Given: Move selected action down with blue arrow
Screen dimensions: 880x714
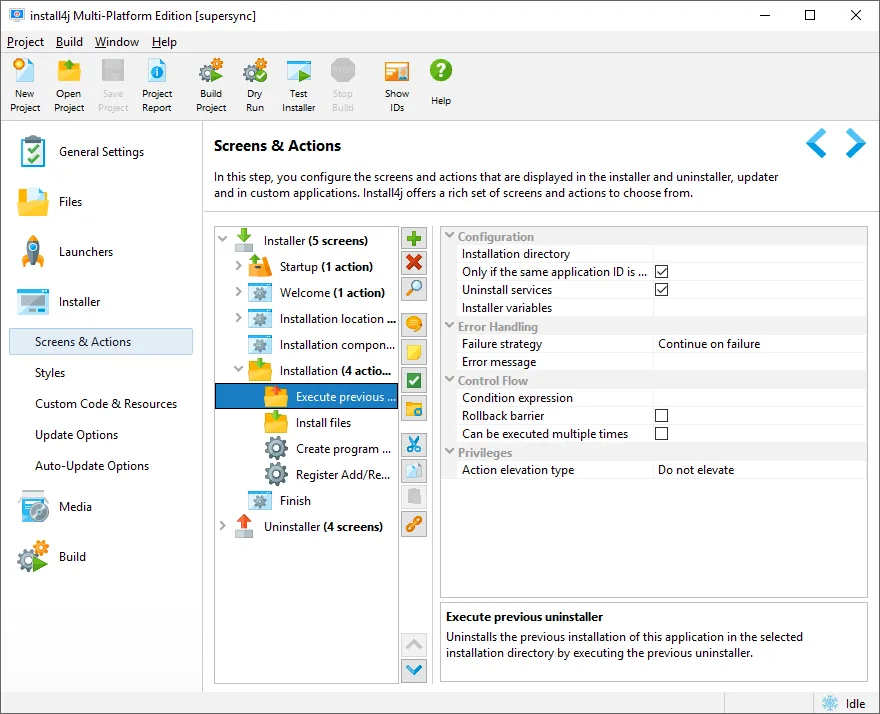Looking at the screenshot, I should tap(414, 670).
